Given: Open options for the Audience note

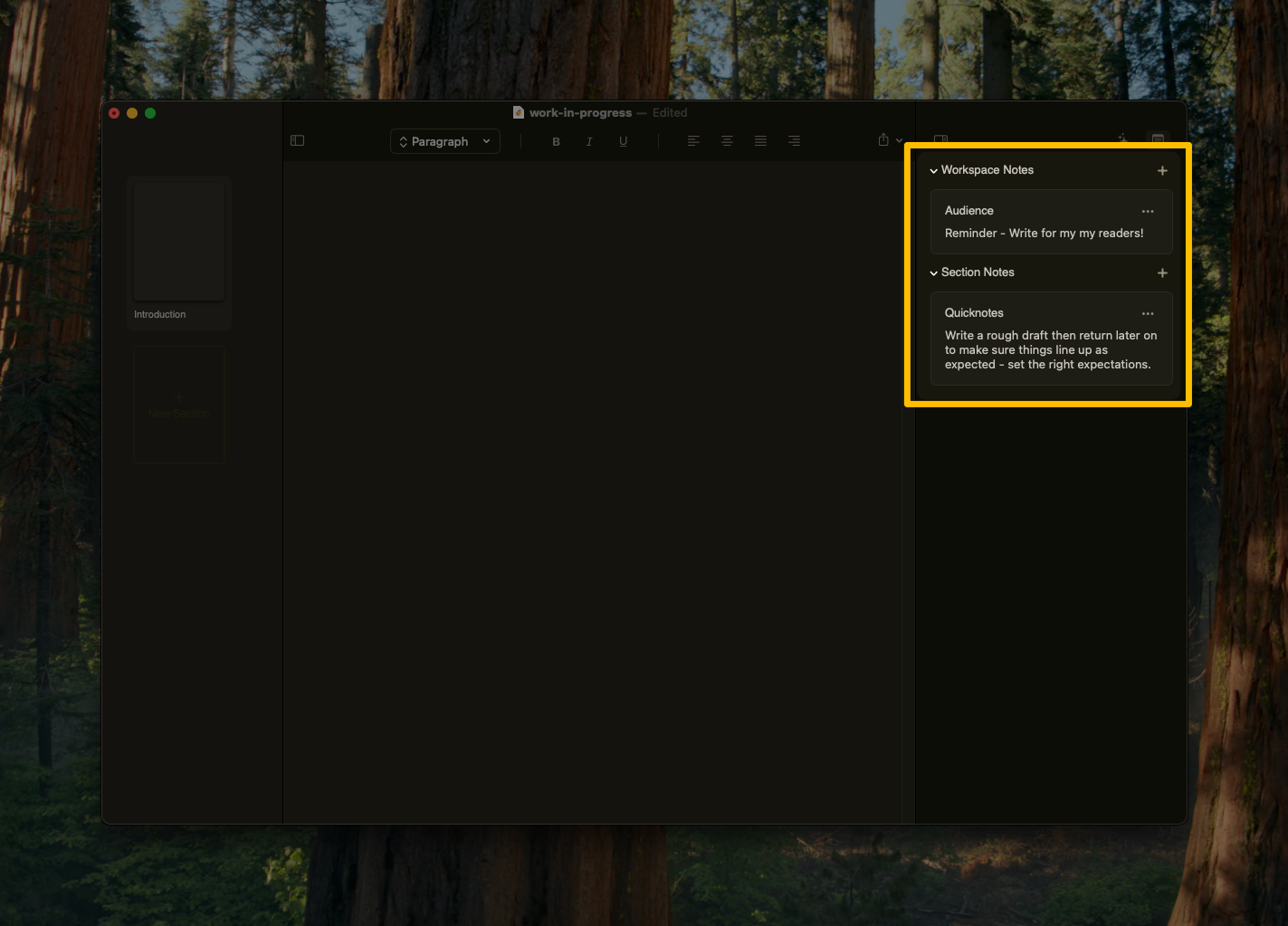Looking at the screenshot, I should click(1148, 211).
